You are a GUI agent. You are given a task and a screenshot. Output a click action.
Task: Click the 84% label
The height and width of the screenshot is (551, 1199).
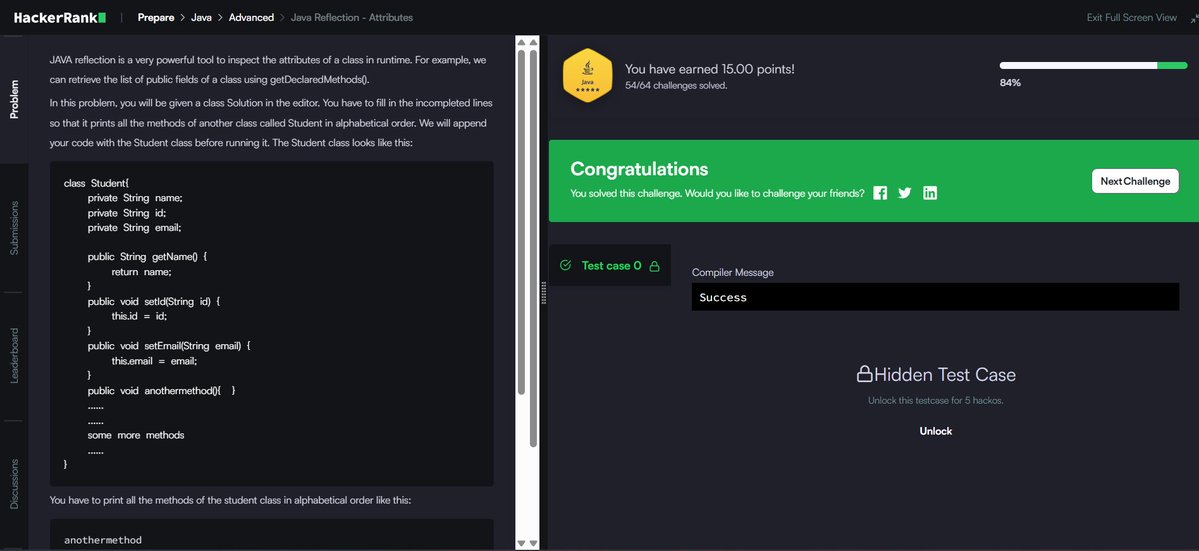(x=1010, y=83)
